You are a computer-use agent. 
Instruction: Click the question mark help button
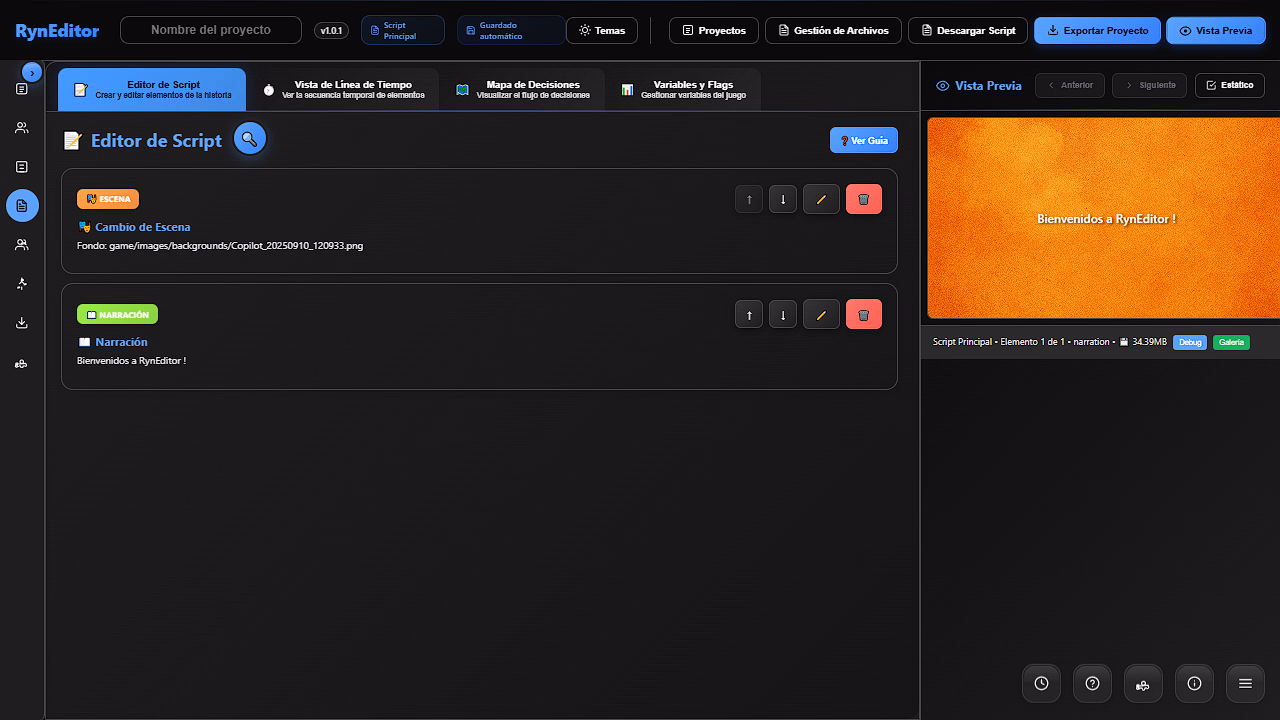click(x=1092, y=683)
